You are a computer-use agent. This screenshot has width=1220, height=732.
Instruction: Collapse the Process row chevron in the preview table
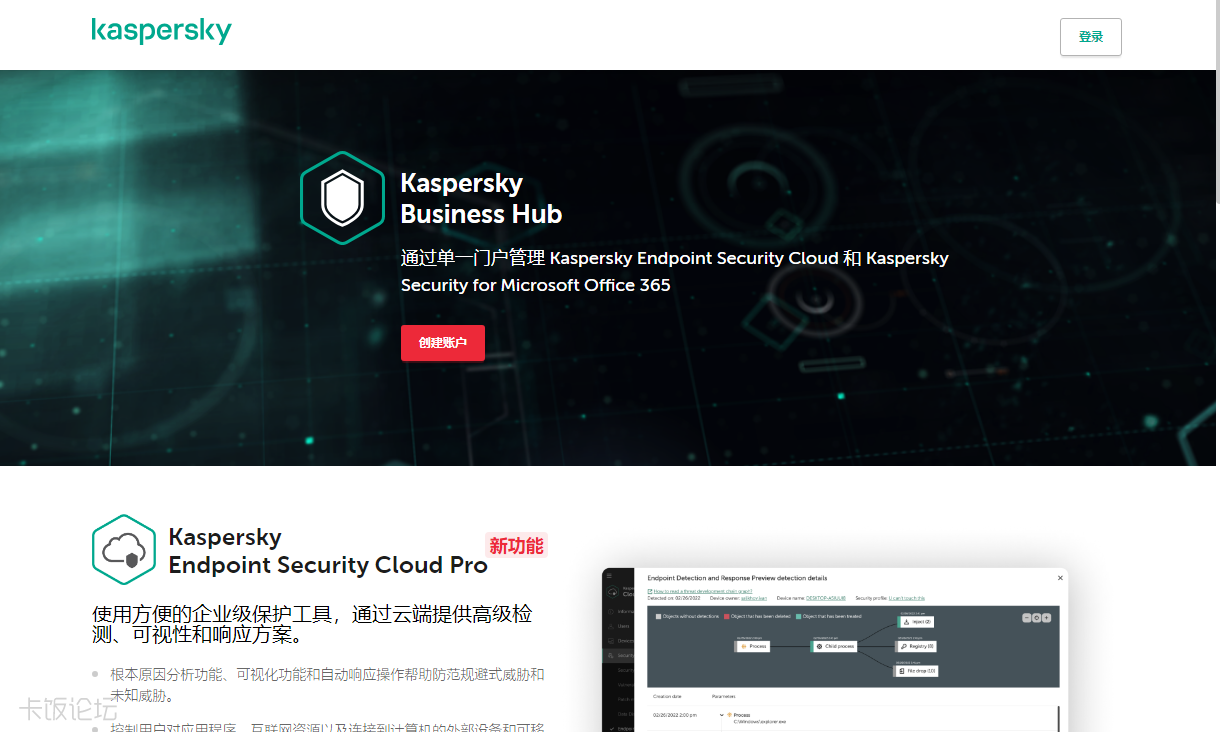point(722,715)
